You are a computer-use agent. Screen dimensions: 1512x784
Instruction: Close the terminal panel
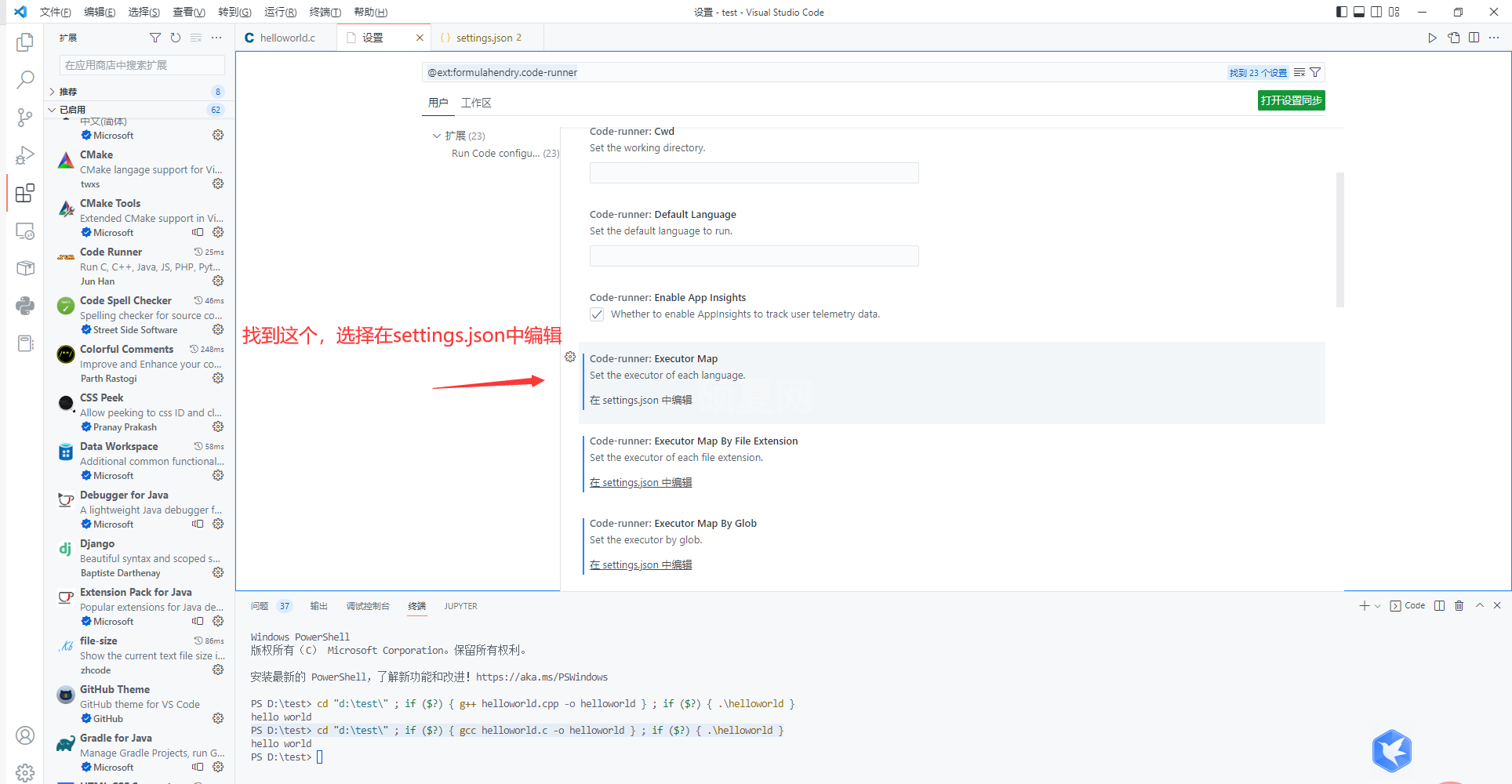(x=1497, y=605)
